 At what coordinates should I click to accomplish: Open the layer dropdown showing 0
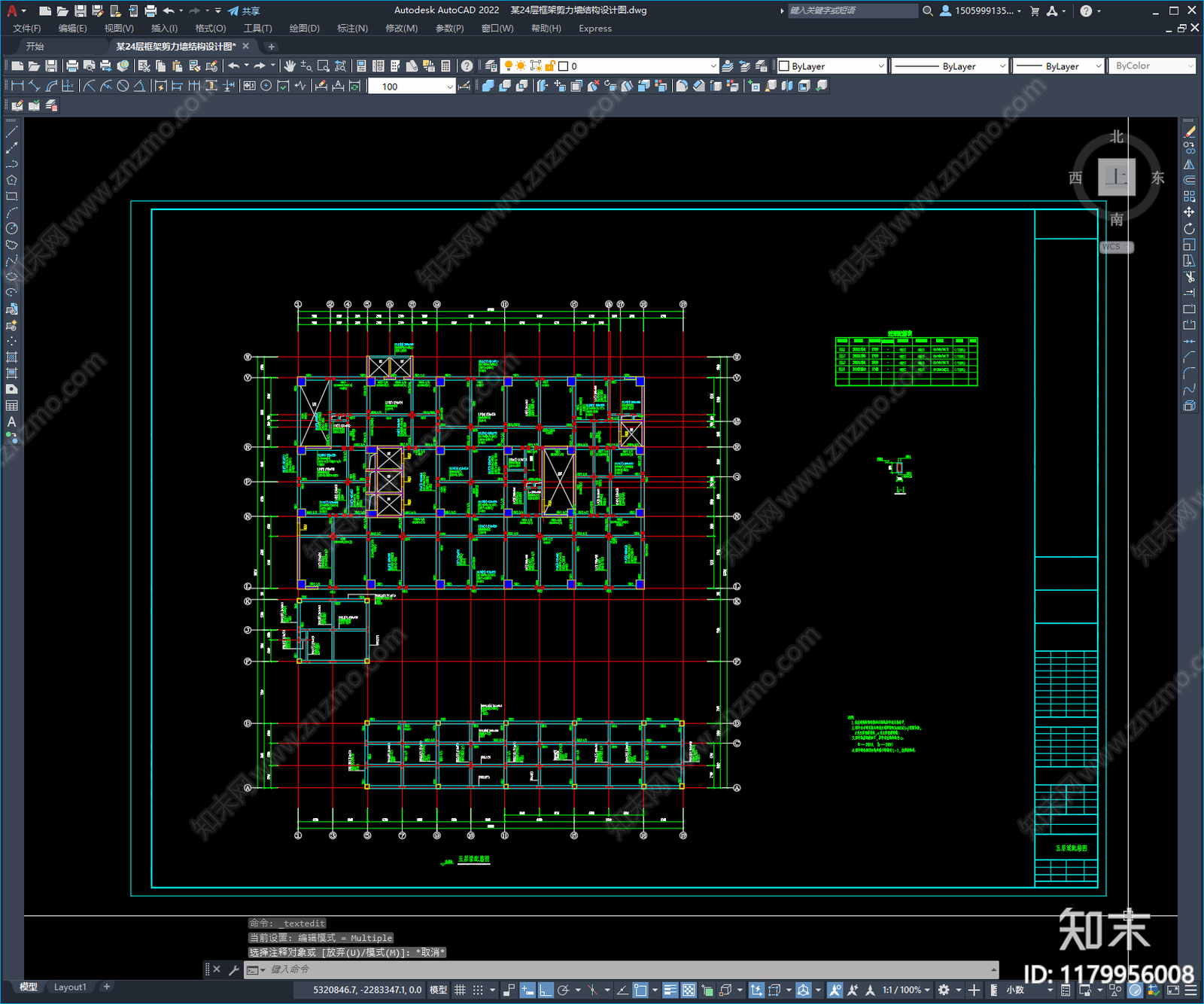coord(610,66)
